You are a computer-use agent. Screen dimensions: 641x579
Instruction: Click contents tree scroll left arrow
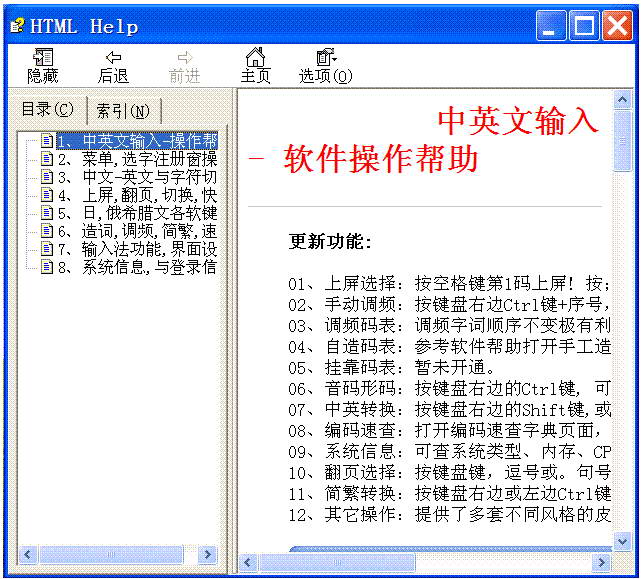point(28,555)
